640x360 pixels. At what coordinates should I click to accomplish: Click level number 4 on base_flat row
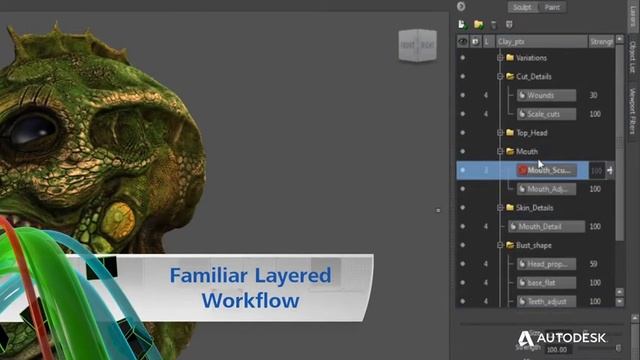(x=486, y=283)
